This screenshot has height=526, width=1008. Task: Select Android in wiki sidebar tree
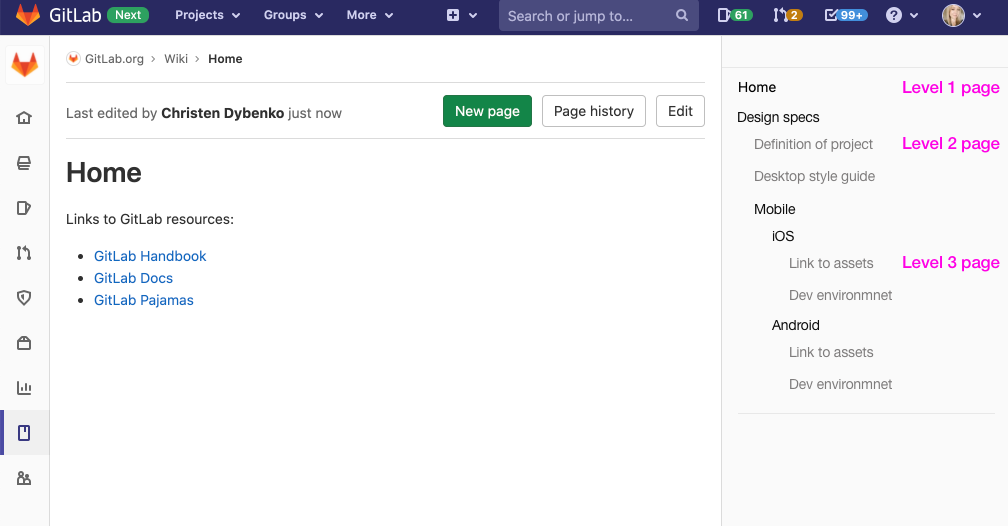pos(795,325)
